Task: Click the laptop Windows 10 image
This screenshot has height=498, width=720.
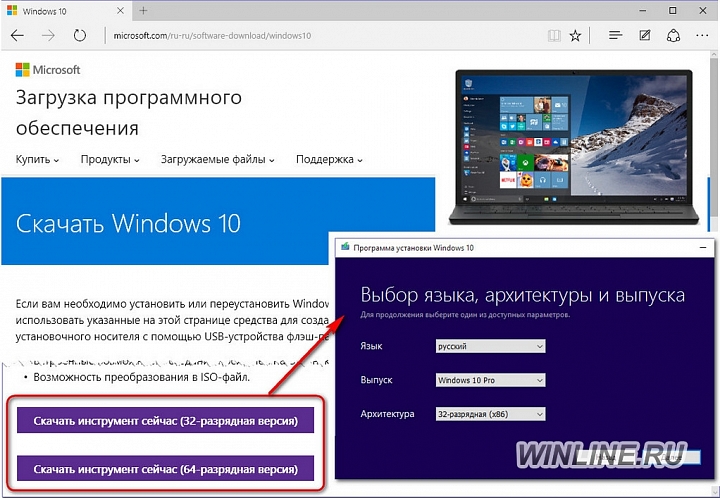Action: [x=574, y=147]
